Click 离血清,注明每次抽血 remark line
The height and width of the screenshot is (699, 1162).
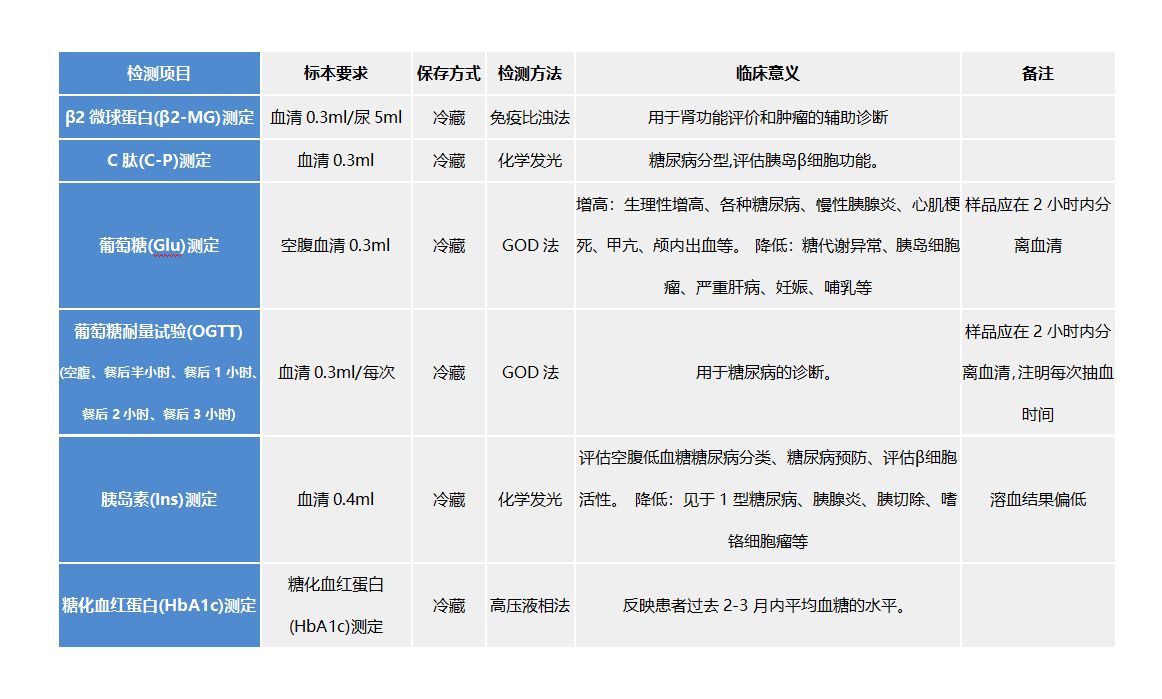[1038, 372]
